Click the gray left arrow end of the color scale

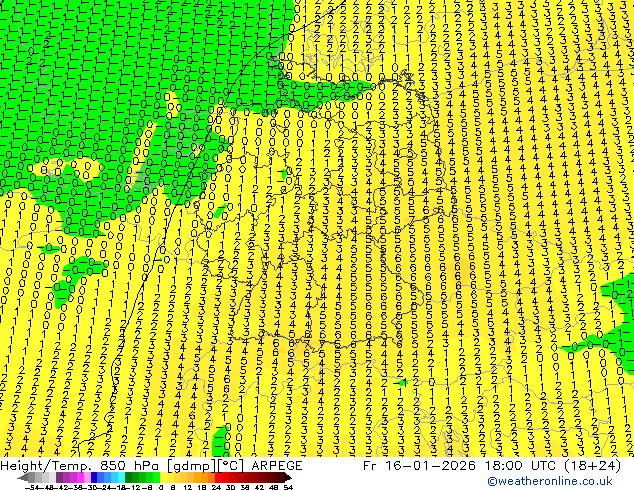pos(23,477)
